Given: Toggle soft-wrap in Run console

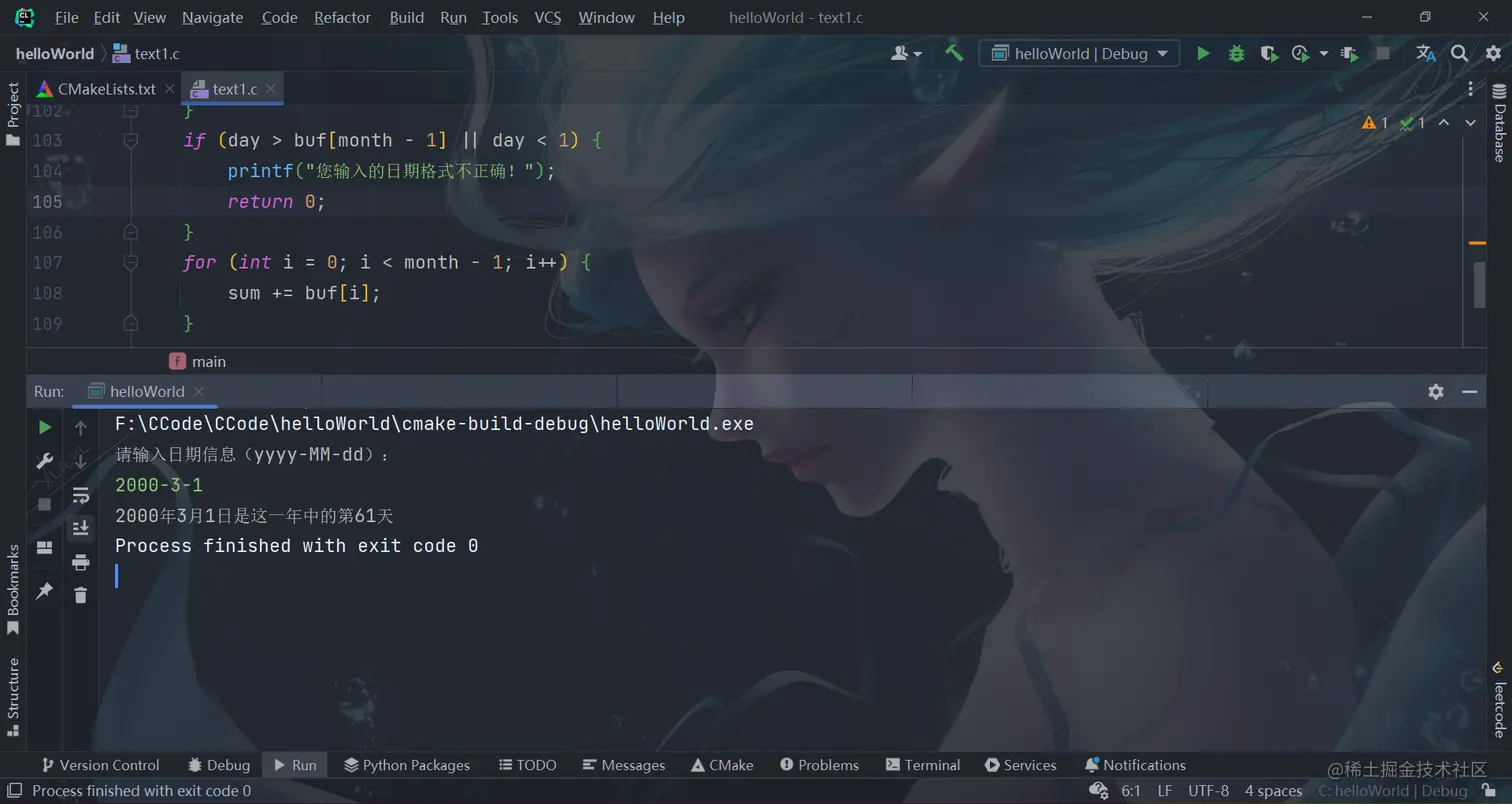Looking at the screenshot, I should pyautogui.click(x=81, y=495).
